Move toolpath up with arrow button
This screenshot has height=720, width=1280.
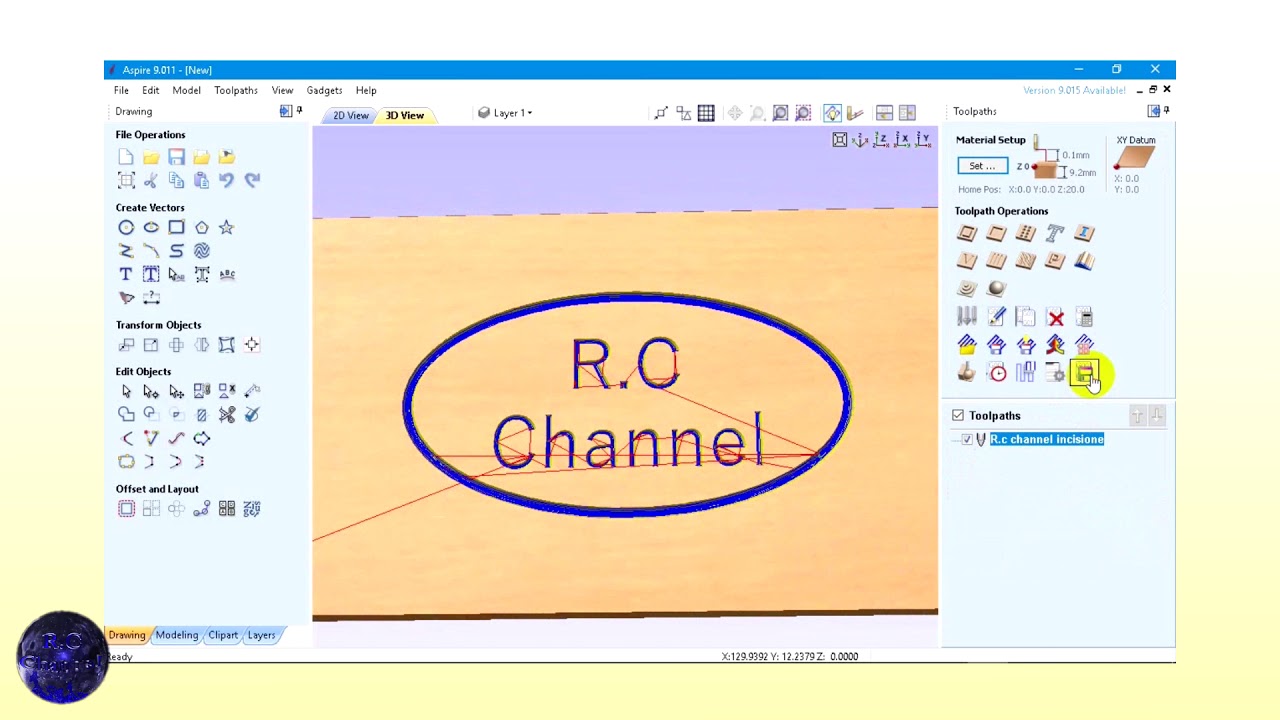point(1138,415)
